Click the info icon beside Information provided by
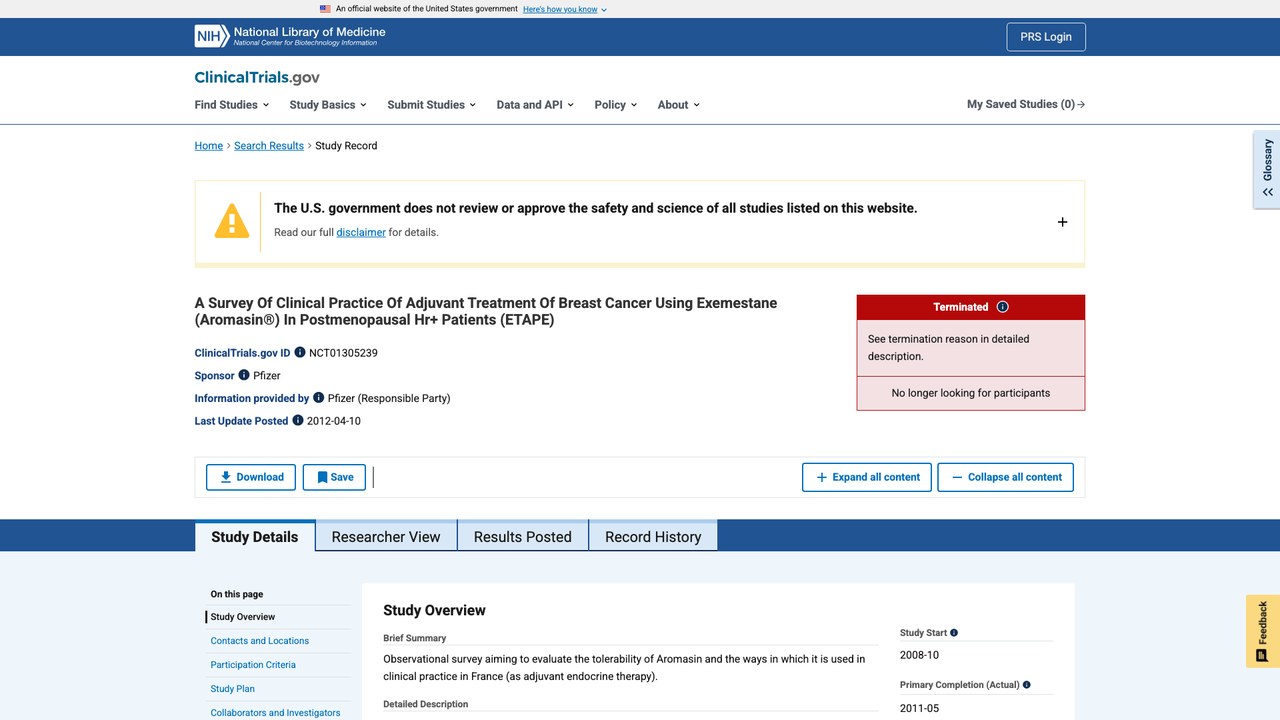The width and height of the screenshot is (1280, 720). 319,398
